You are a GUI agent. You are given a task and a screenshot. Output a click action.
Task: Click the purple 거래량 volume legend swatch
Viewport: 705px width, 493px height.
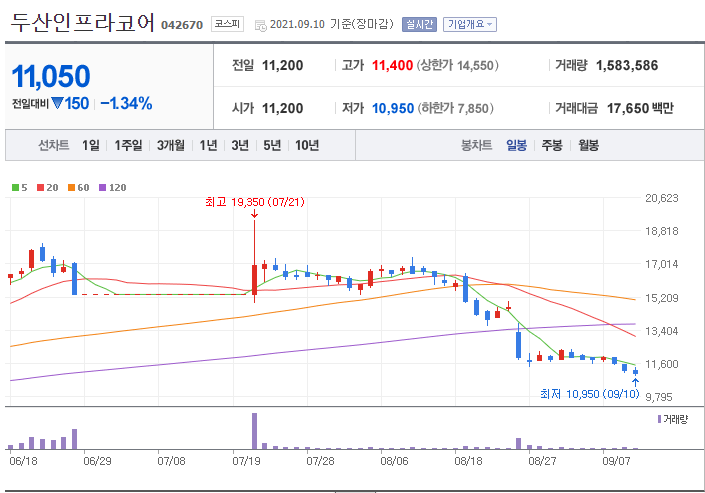point(660,419)
